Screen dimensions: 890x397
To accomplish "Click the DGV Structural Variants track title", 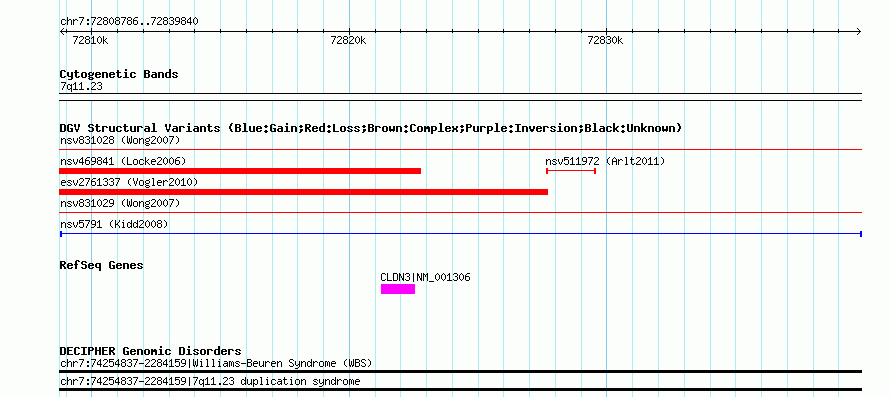I will point(371,128).
